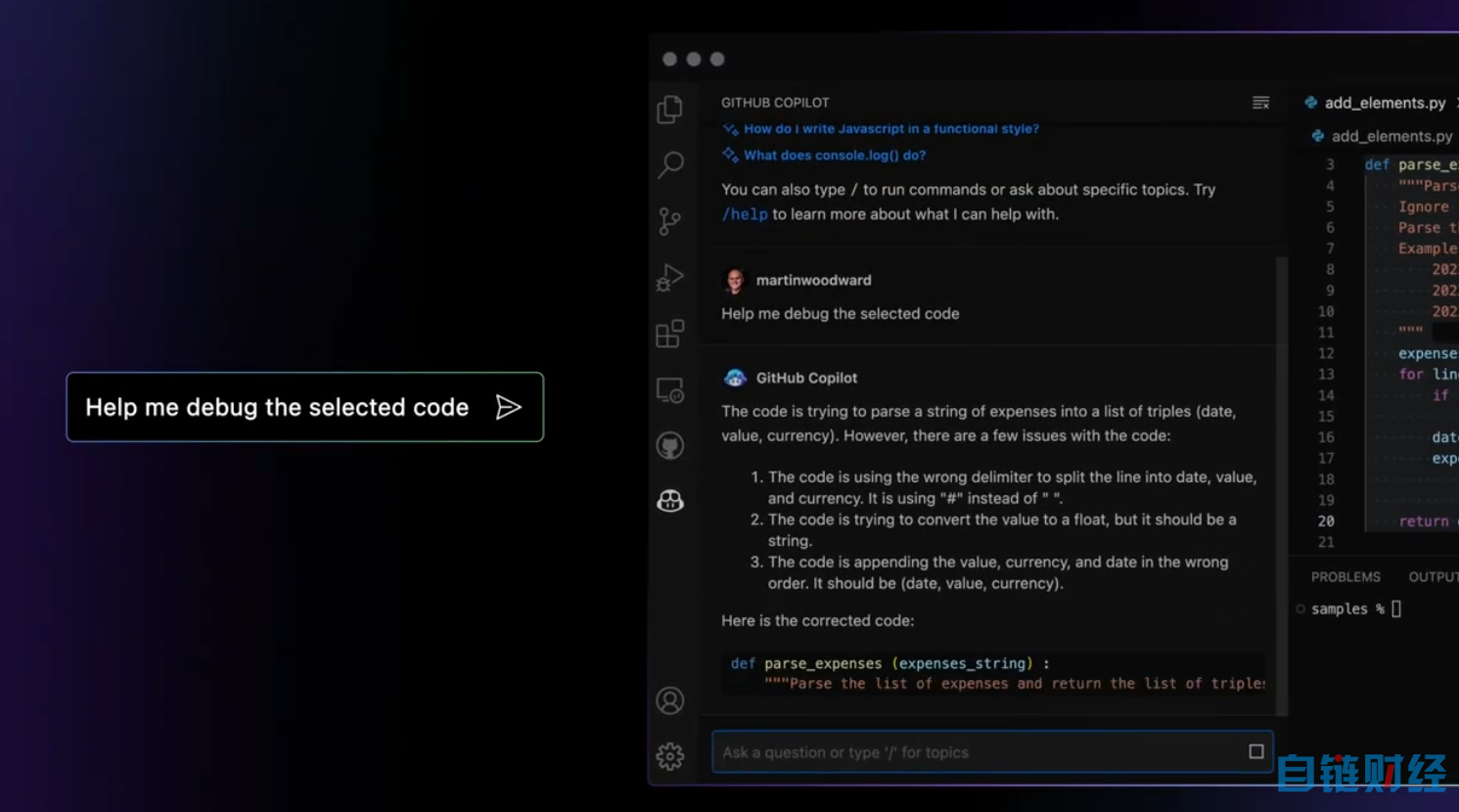Image resolution: width=1459 pixels, height=812 pixels.
Task: Click martinwoodward's profile avatar
Action: (x=734, y=281)
